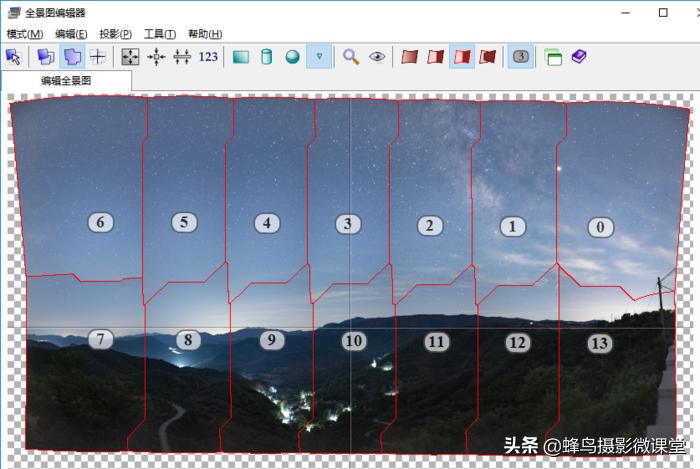
Task: Open the 模式(M) menu
Action: point(25,34)
